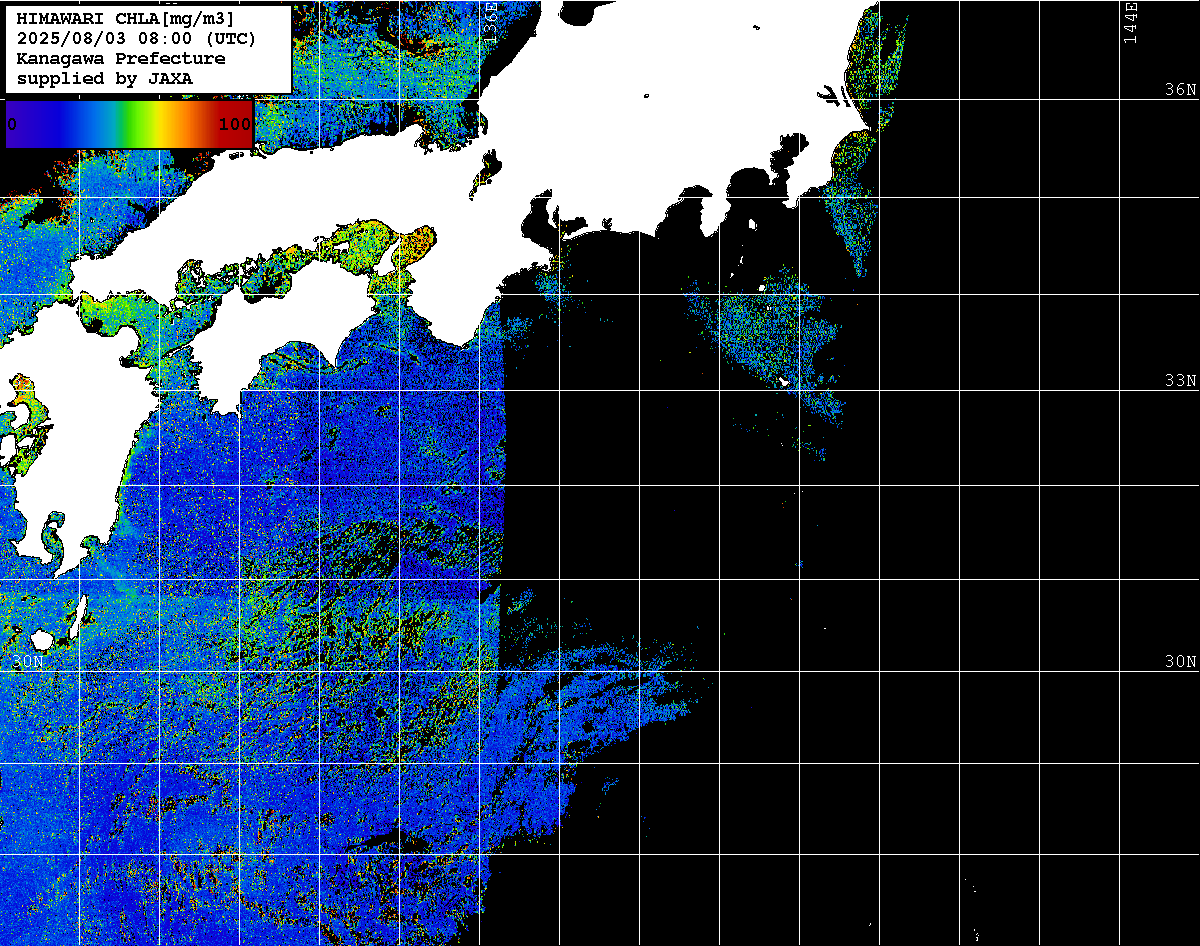
Task: Click the "0" minimum value on color scale
Action: point(11,125)
